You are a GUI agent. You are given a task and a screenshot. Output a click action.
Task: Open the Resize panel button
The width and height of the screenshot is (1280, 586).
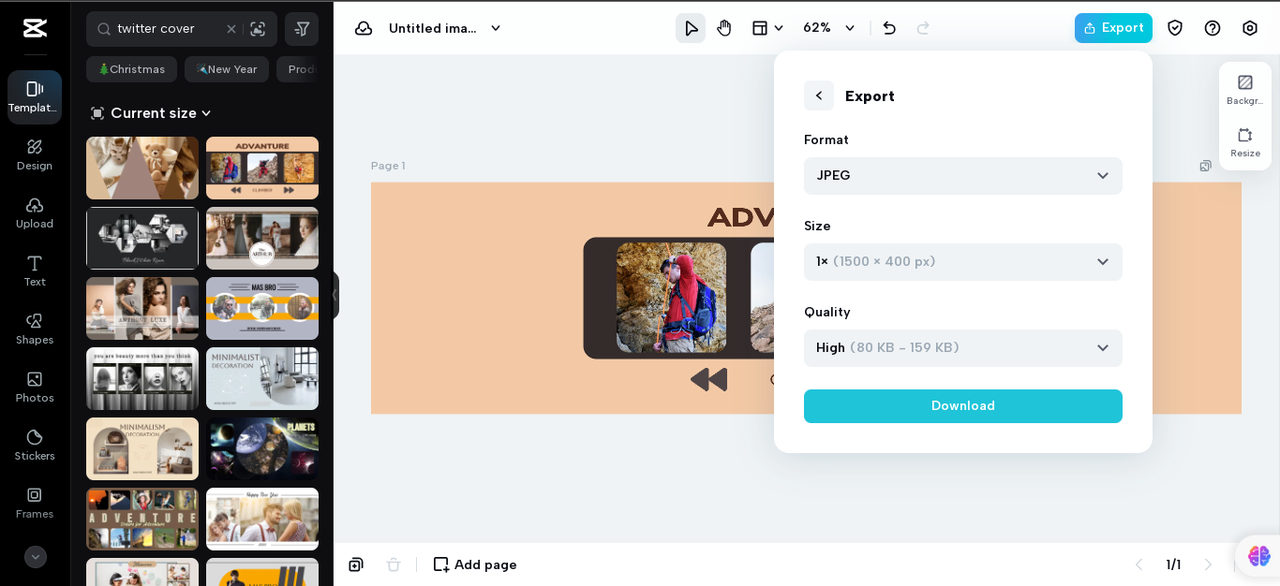click(x=1245, y=142)
